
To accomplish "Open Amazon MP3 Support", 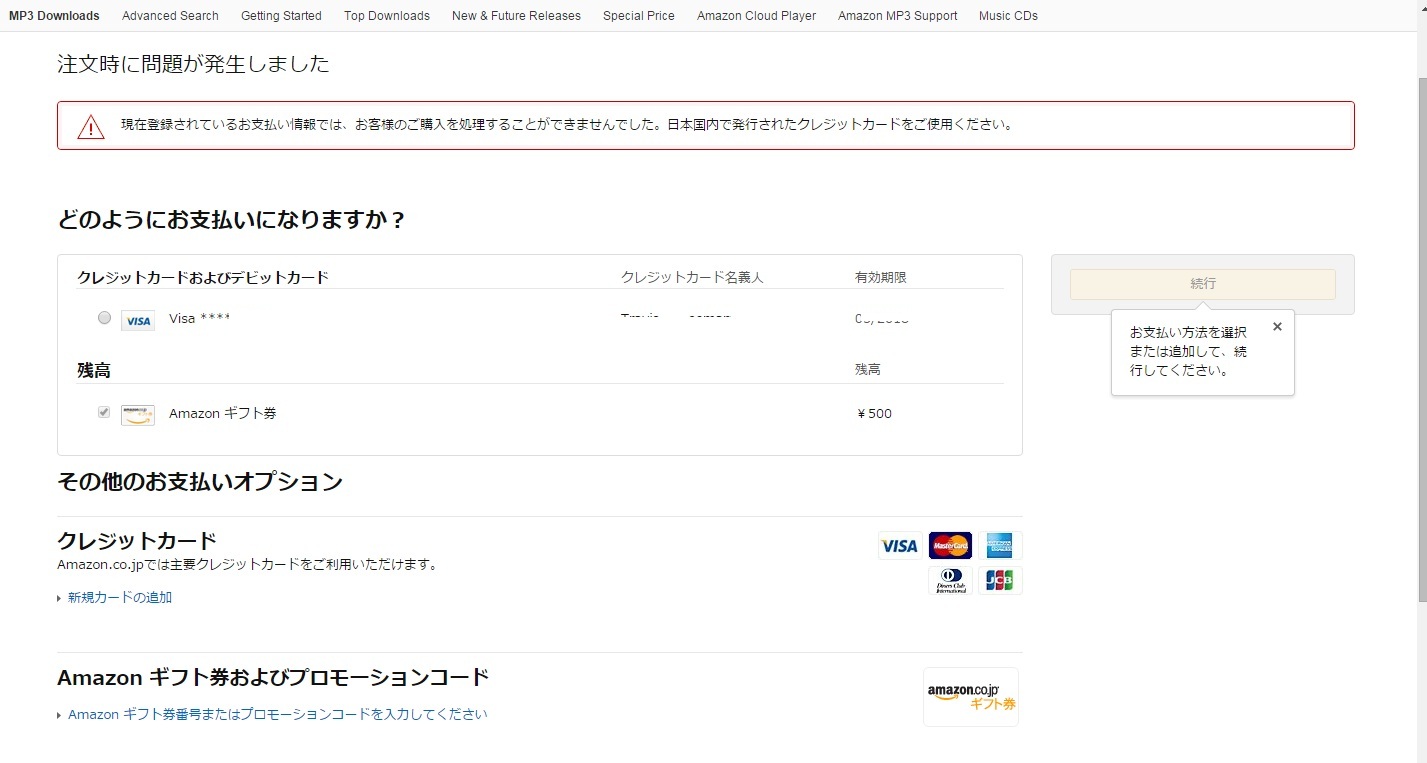I will (x=897, y=16).
